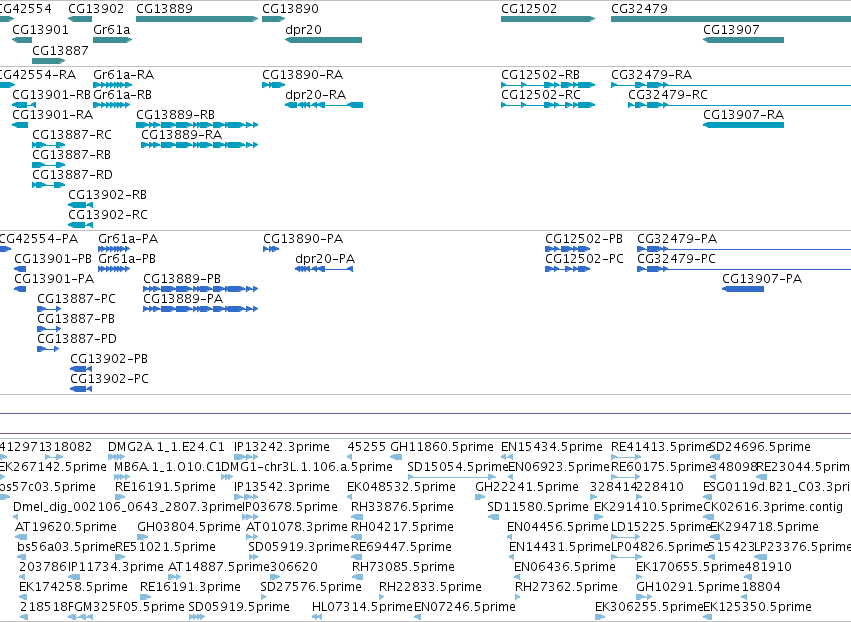Image resolution: width=851 pixels, height=622 pixels.
Task: Click the RH73085.5prime EST label
Action: (403, 567)
